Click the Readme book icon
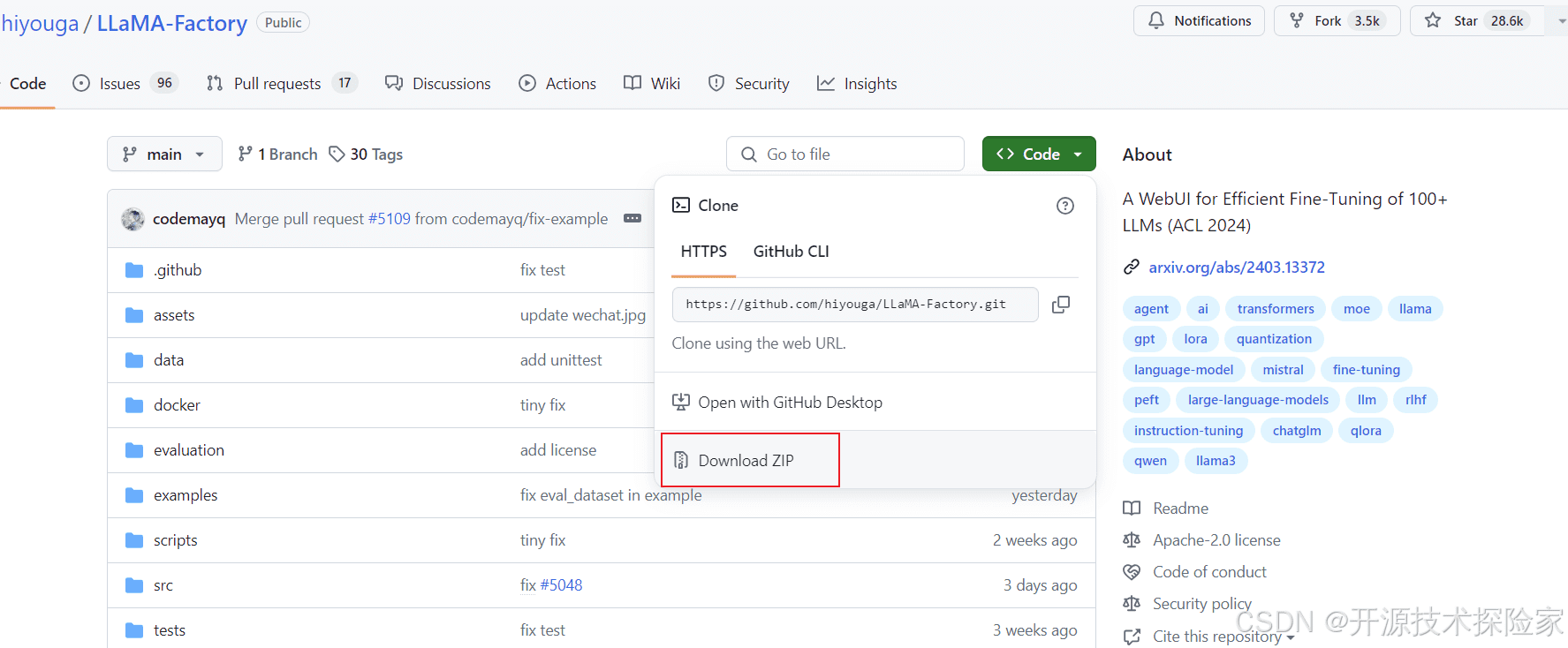The width and height of the screenshot is (1568, 648). (1132, 509)
